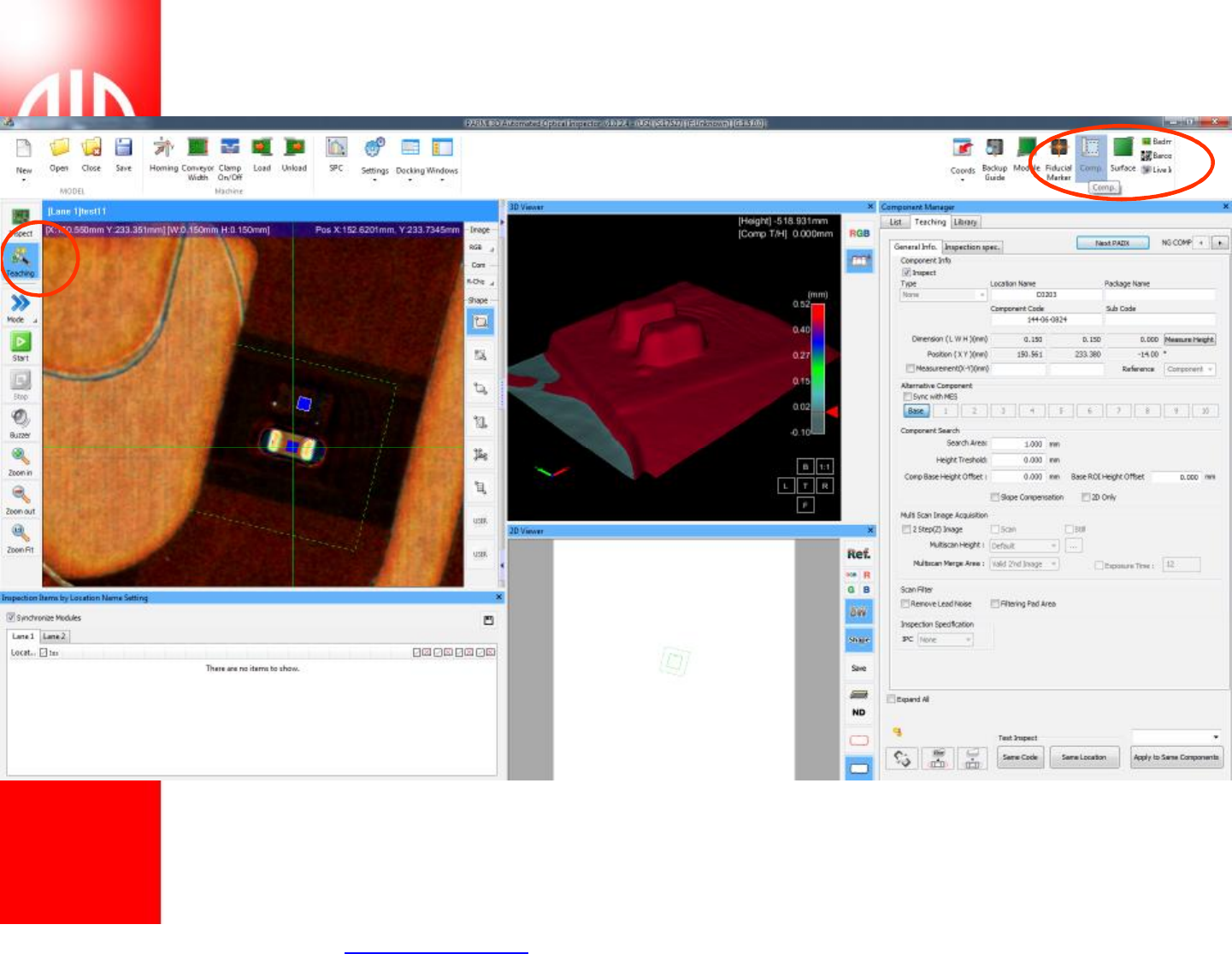Screen dimensions: 1232x954
Task: Select the Teaching mode icon in sidebar
Action: (x=21, y=256)
